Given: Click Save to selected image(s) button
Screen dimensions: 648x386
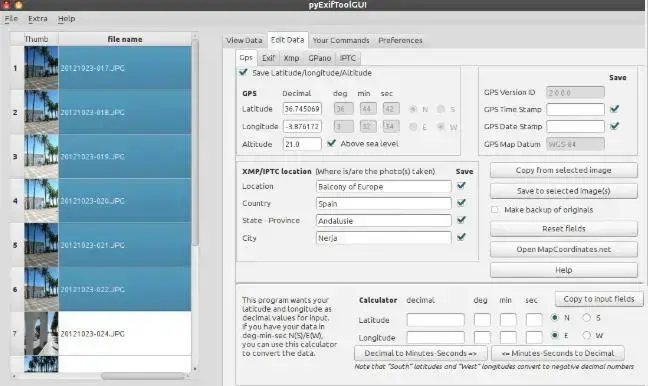Looking at the screenshot, I should coord(564,191).
